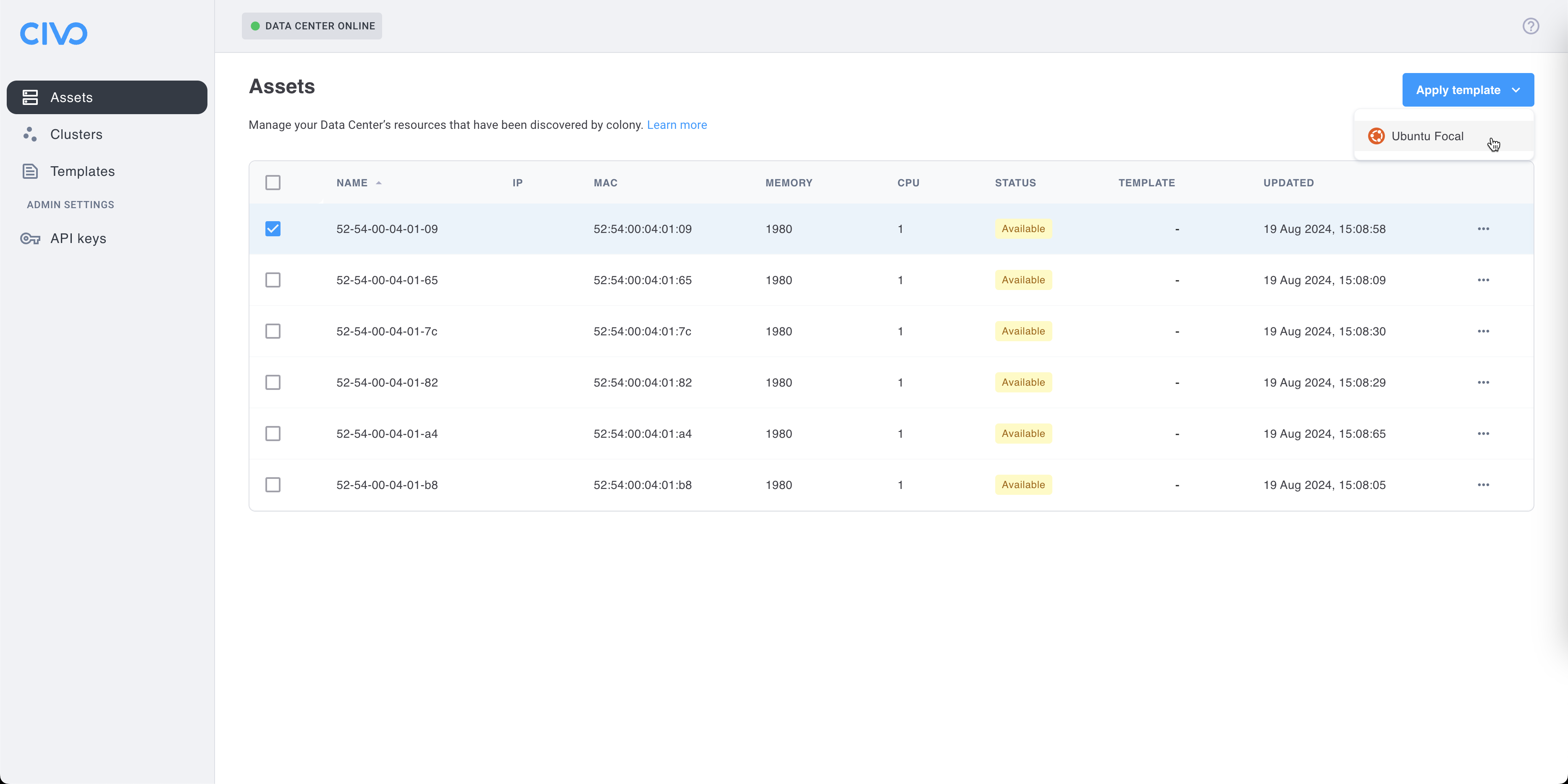Click the Learn more link

[676, 124]
